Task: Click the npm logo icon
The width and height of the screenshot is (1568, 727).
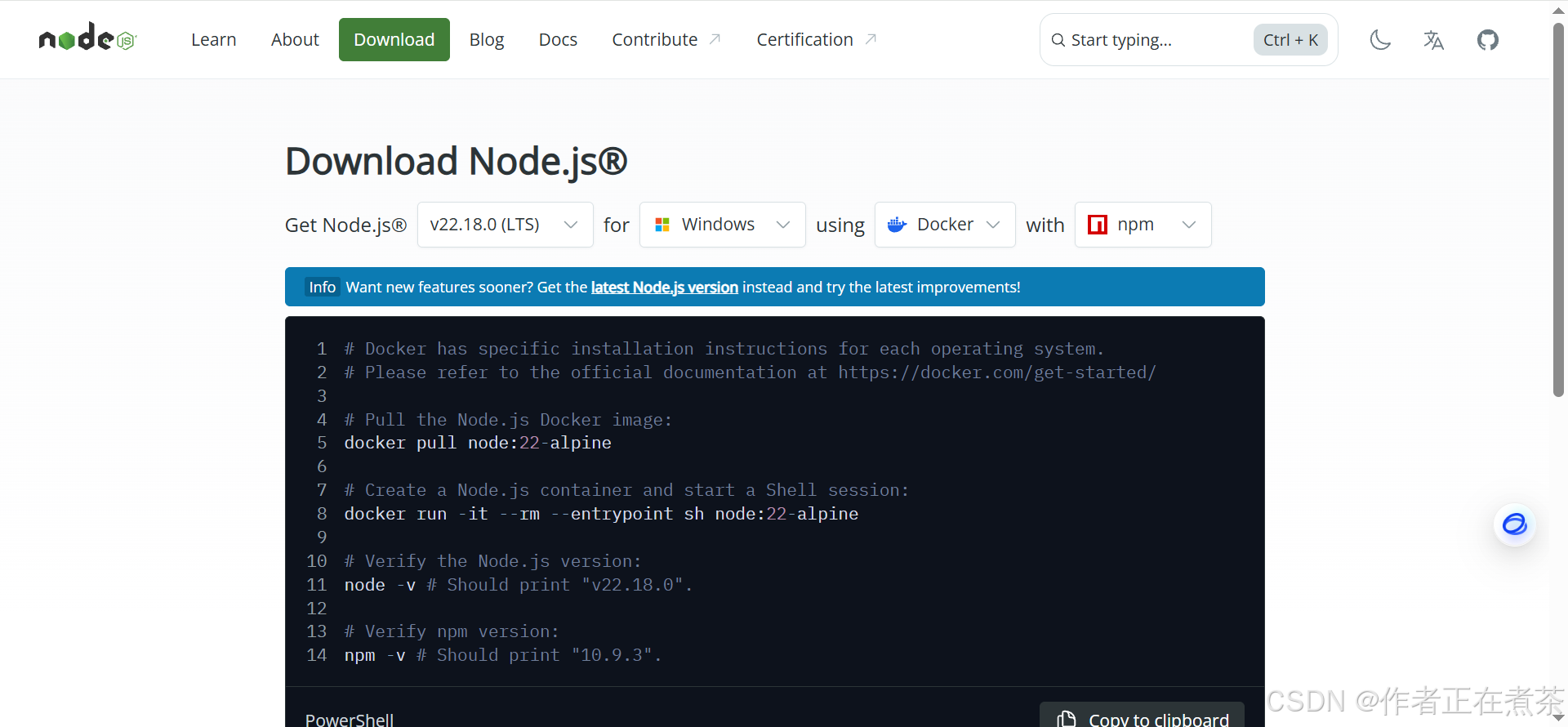Action: [1098, 225]
